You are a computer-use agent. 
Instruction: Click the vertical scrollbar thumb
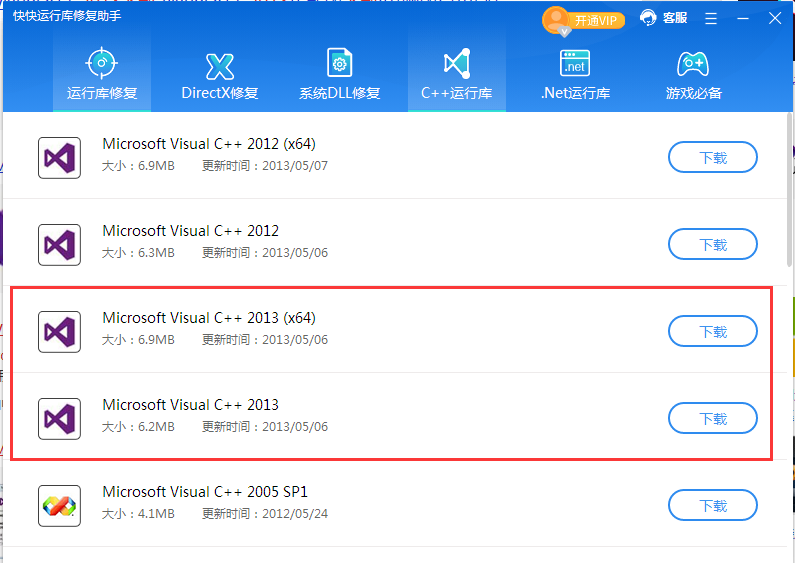point(790,189)
